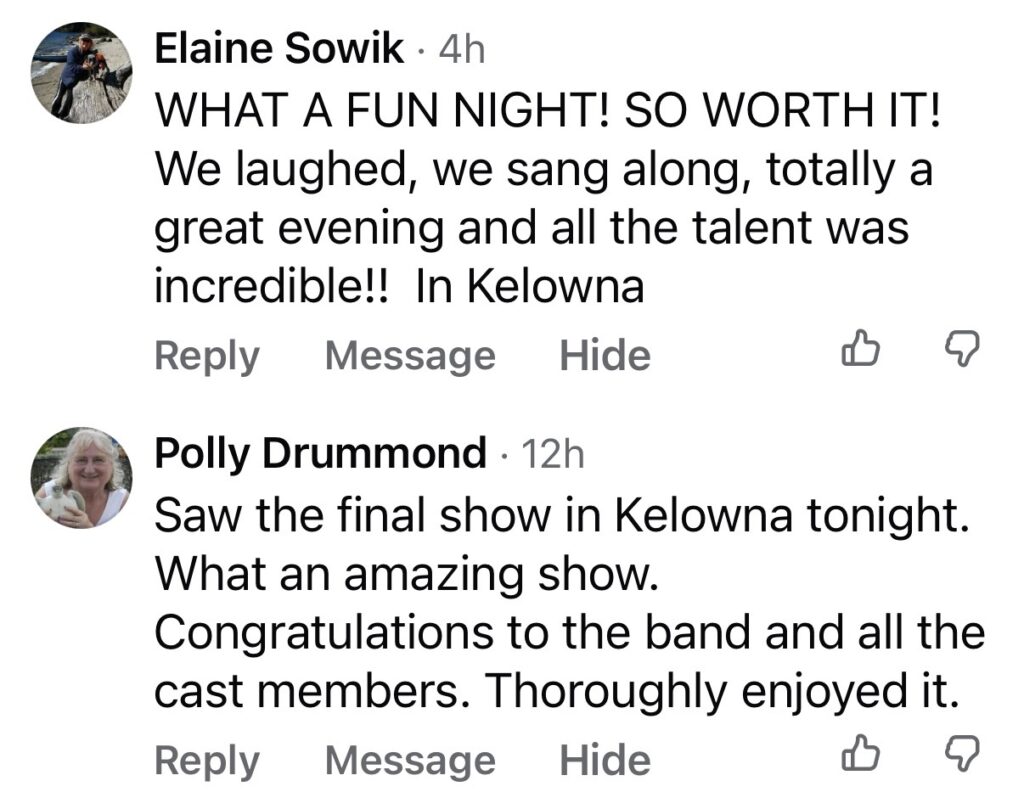The width and height of the screenshot is (1024, 809).
Task: Open Elaine Sowik's profile via her name
Action: click(279, 49)
